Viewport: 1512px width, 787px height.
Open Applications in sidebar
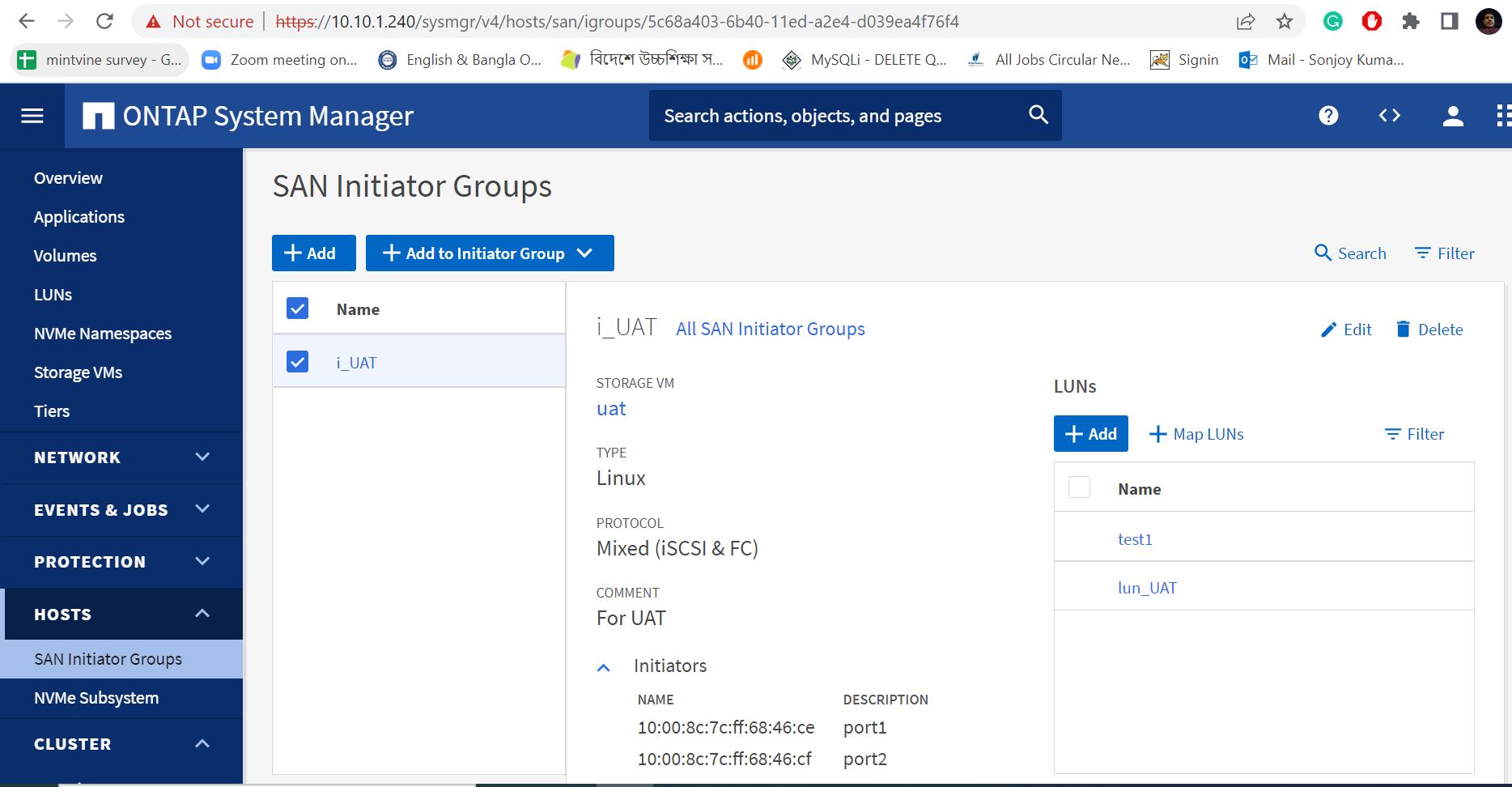(79, 217)
